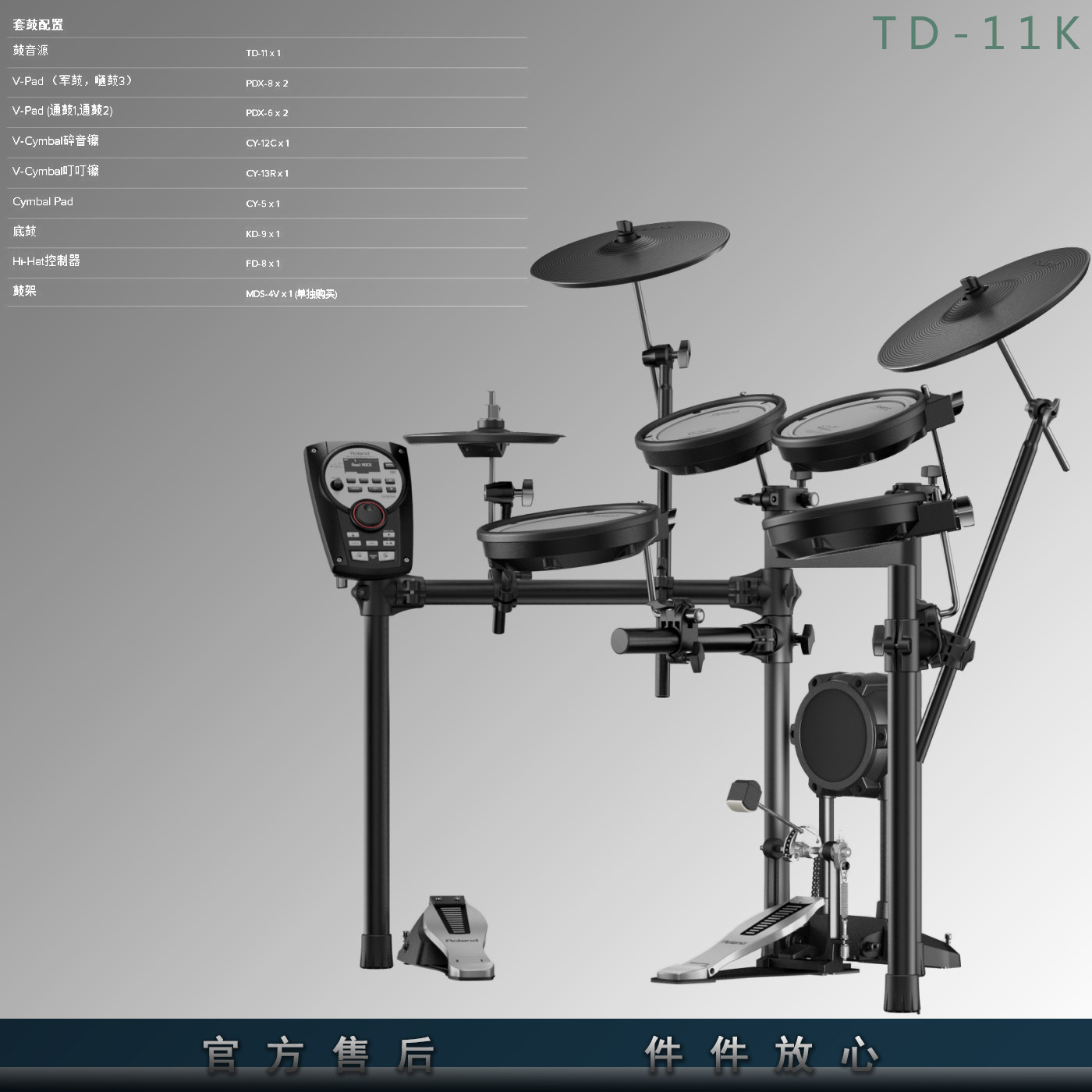Click the kick pedal beater head
This screenshot has height=1092, width=1092.
pos(743,795)
